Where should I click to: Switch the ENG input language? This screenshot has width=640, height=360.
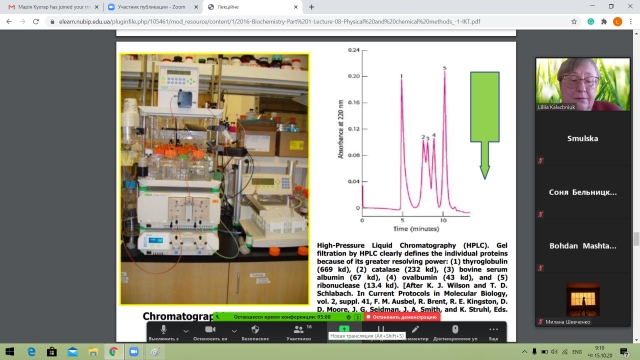click(577, 351)
